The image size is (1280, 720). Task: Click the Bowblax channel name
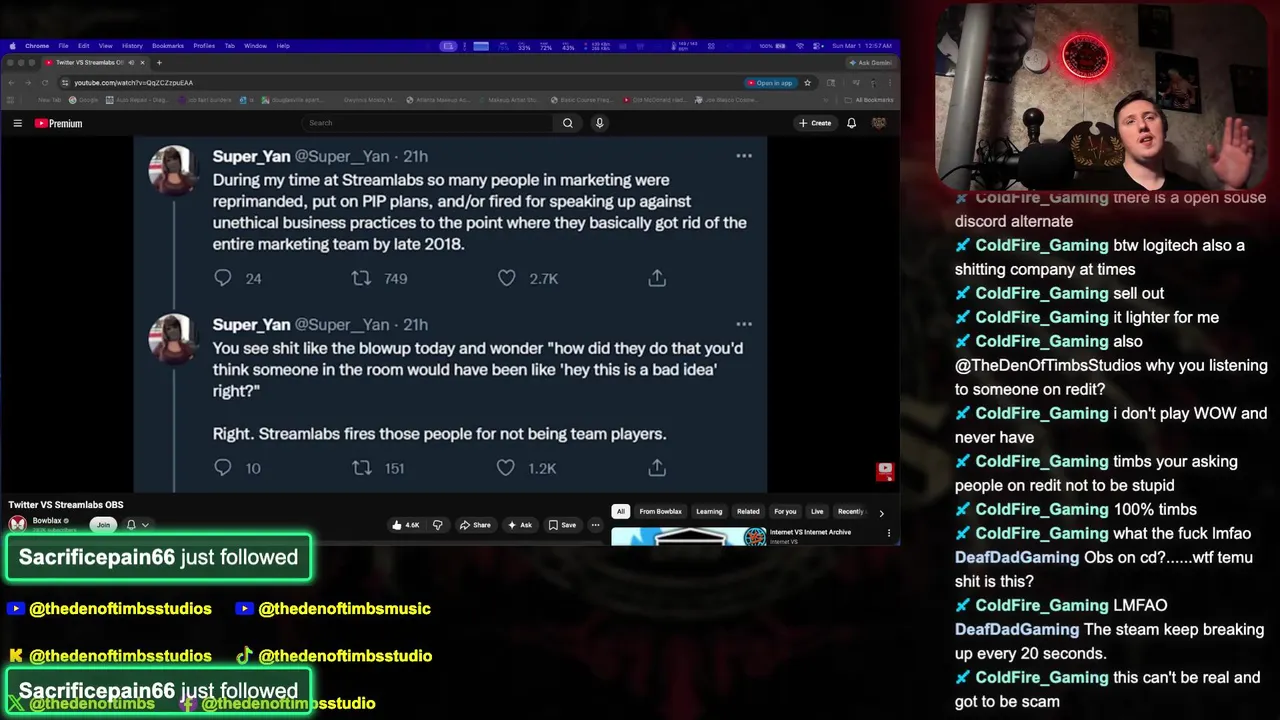pyautogui.click(x=47, y=521)
